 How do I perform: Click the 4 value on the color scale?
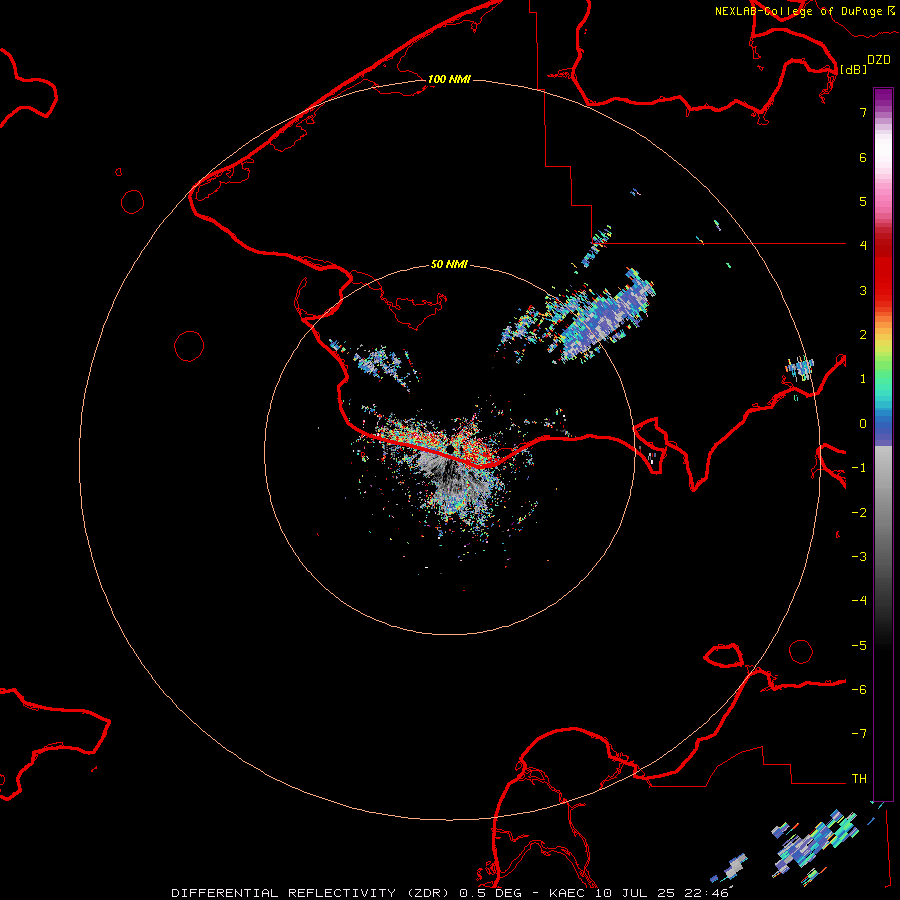[x=863, y=246]
